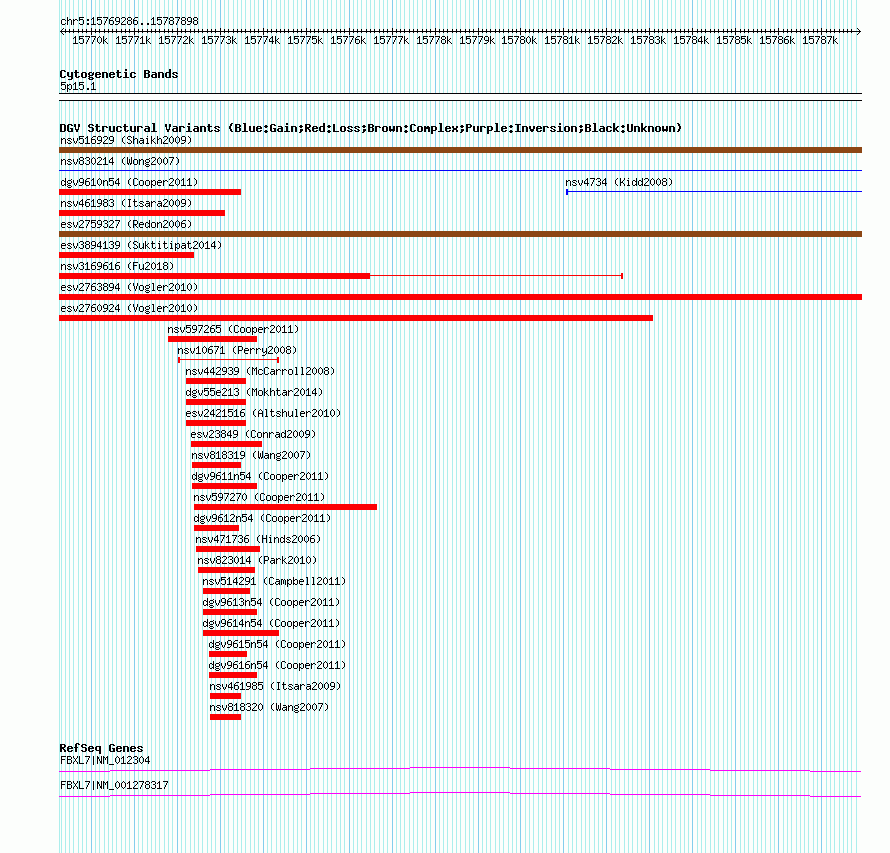Click the red nsv461983 loss bar

[142, 213]
